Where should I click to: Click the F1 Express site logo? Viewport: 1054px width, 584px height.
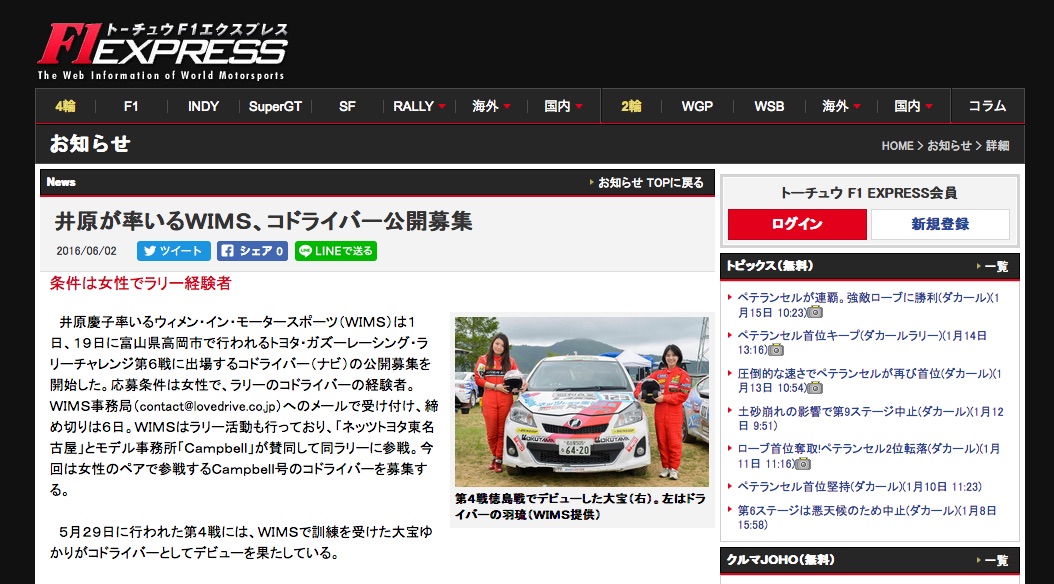[163, 52]
